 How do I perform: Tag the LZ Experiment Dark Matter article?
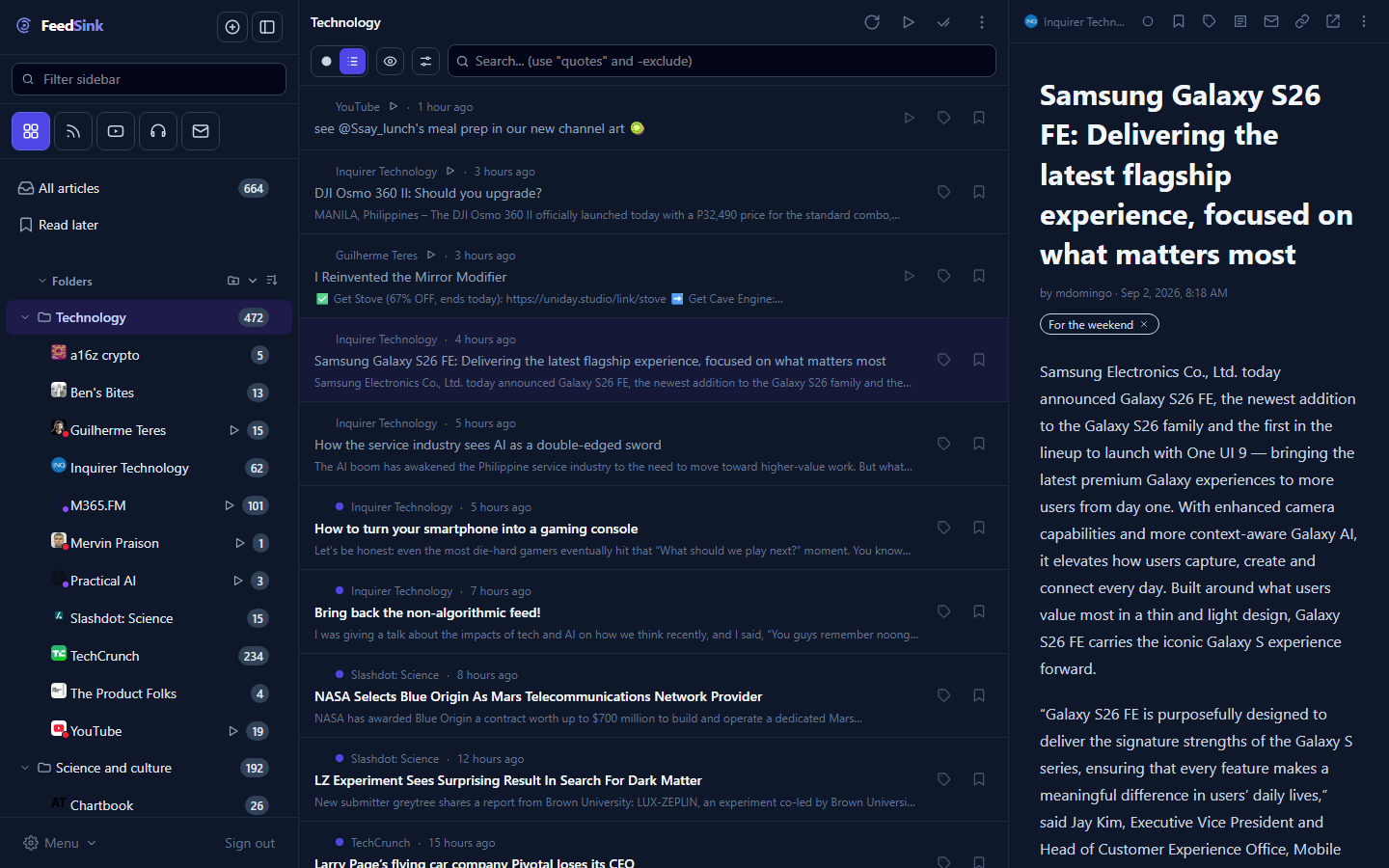(944, 779)
